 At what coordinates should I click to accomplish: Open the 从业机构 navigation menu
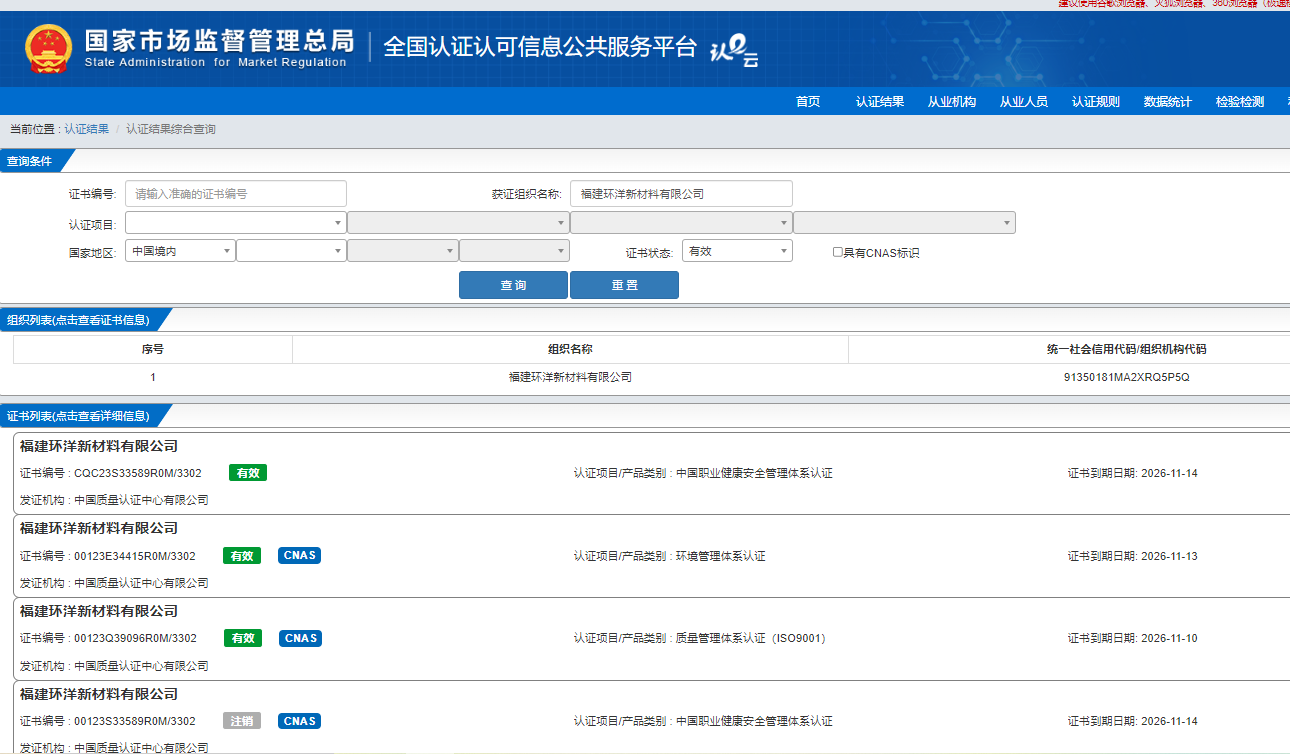tap(951, 102)
